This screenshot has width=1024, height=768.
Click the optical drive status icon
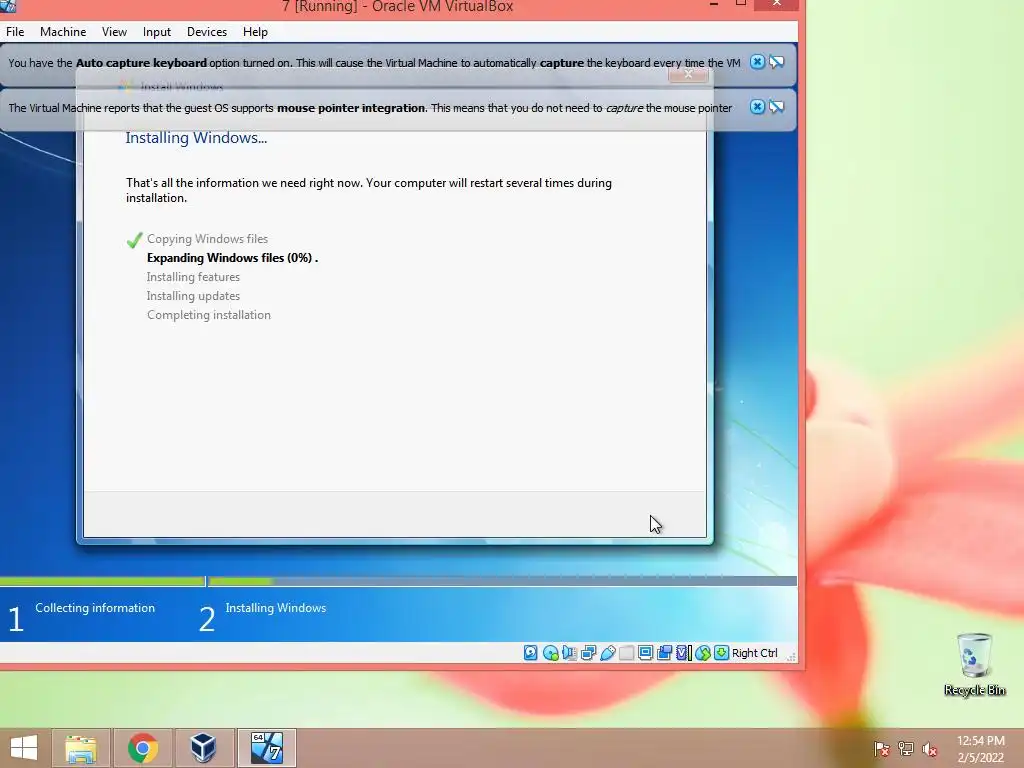pyautogui.click(x=551, y=652)
